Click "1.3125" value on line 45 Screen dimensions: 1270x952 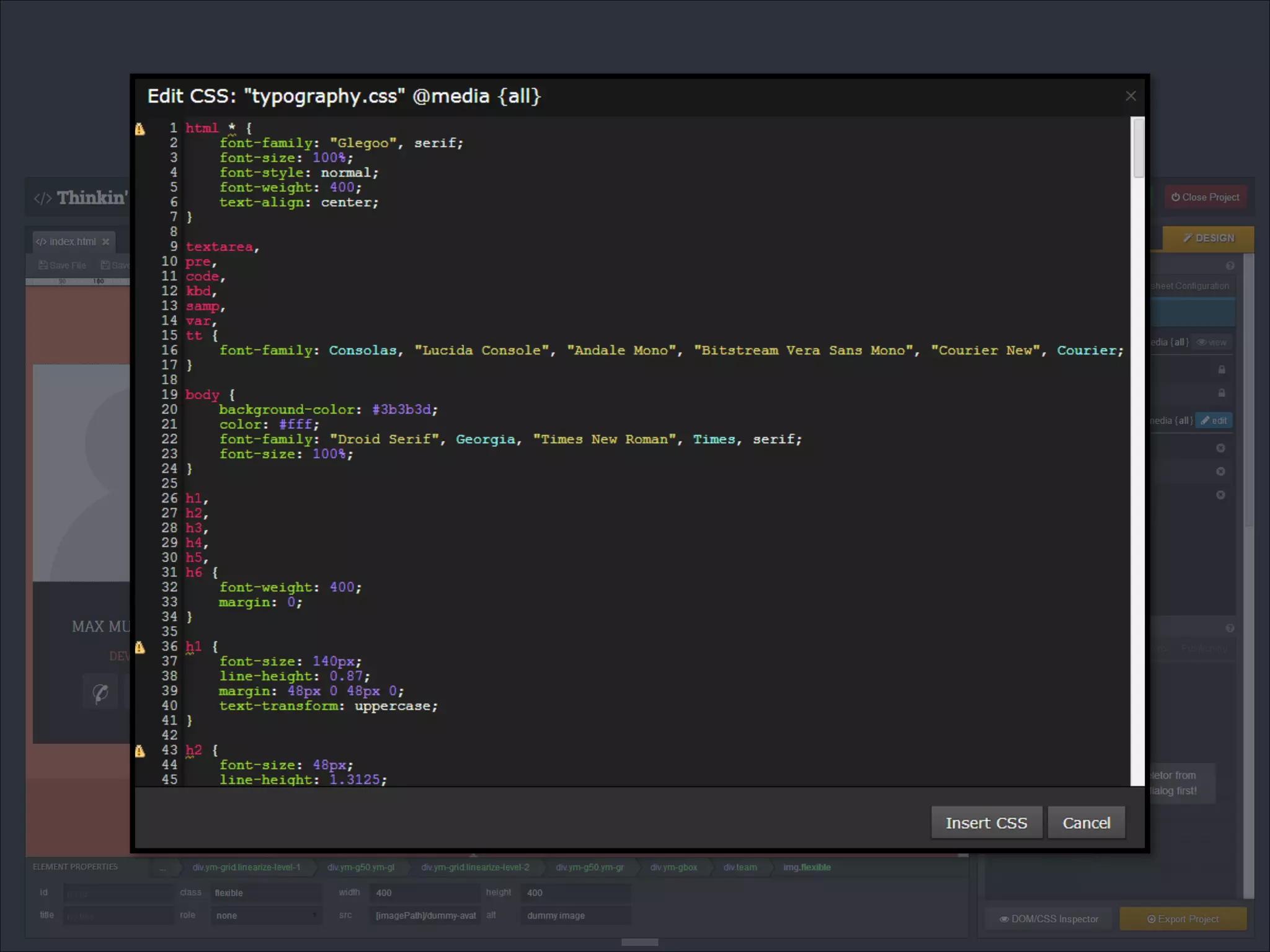point(354,780)
